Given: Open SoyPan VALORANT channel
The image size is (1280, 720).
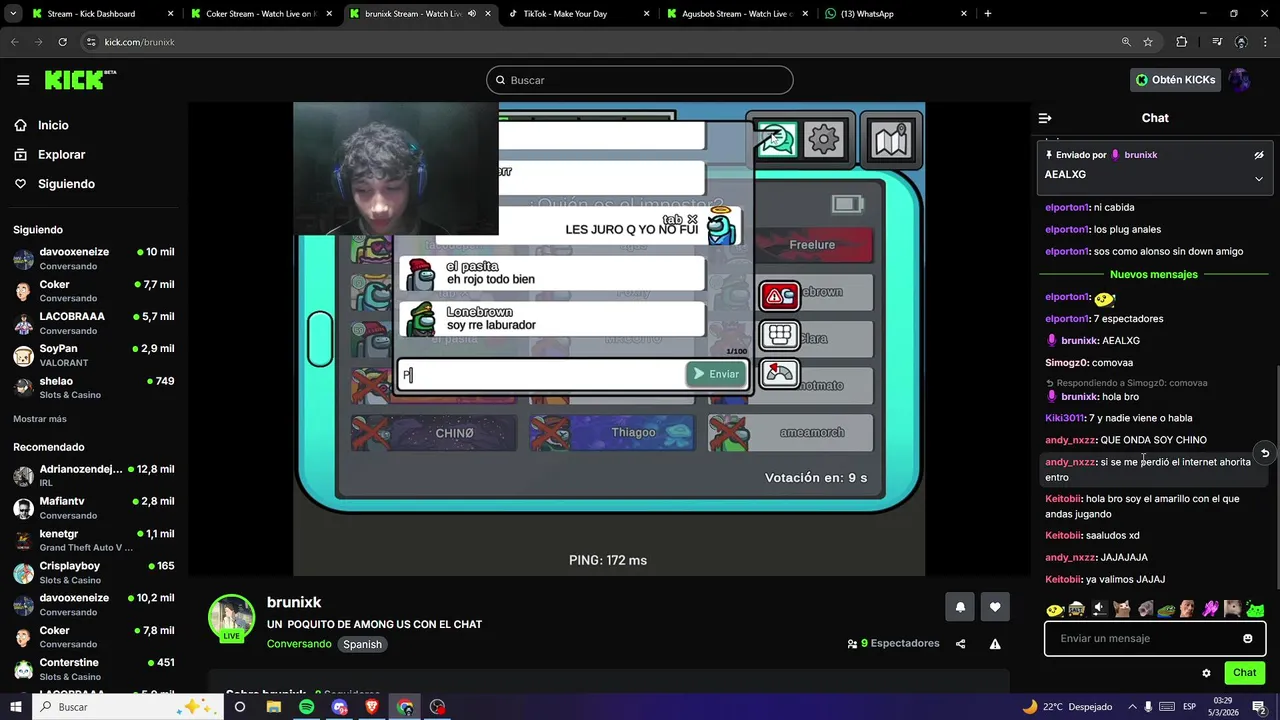Looking at the screenshot, I should click(x=93, y=355).
